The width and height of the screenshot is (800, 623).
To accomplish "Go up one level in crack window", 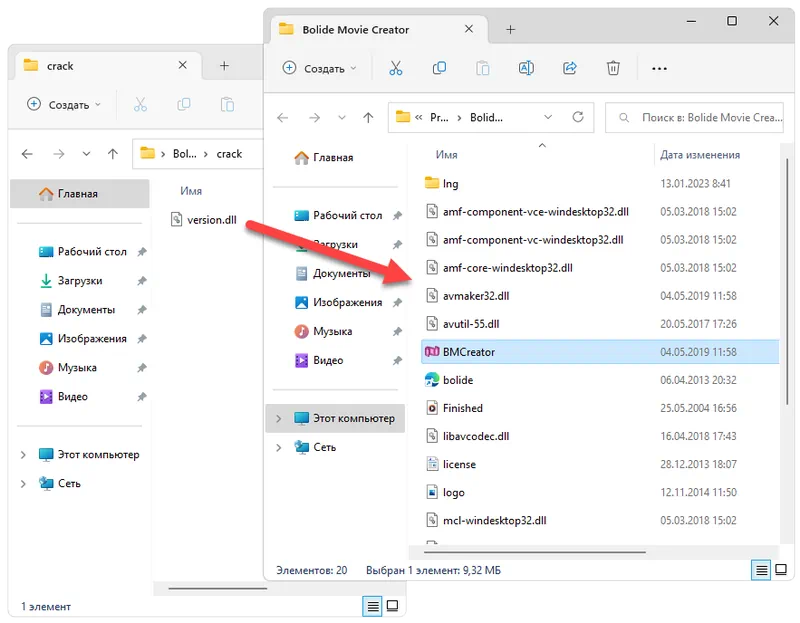I will (x=113, y=154).
